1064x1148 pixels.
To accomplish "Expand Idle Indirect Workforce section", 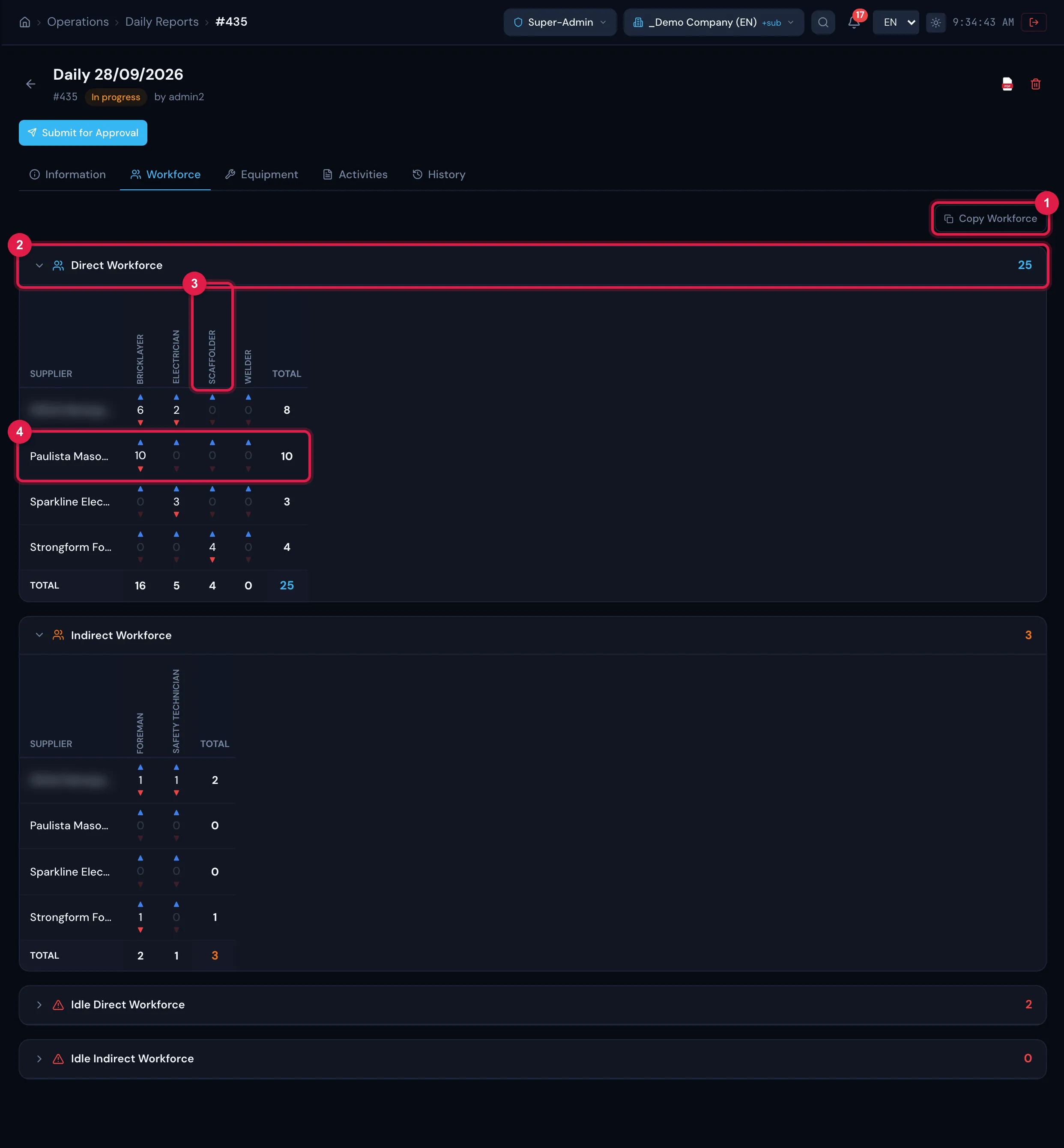I will [532, 1059].
